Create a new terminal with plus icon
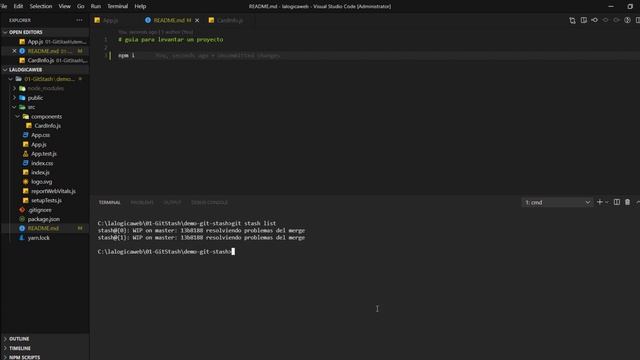The image size is (640, 360). point(600,202)
